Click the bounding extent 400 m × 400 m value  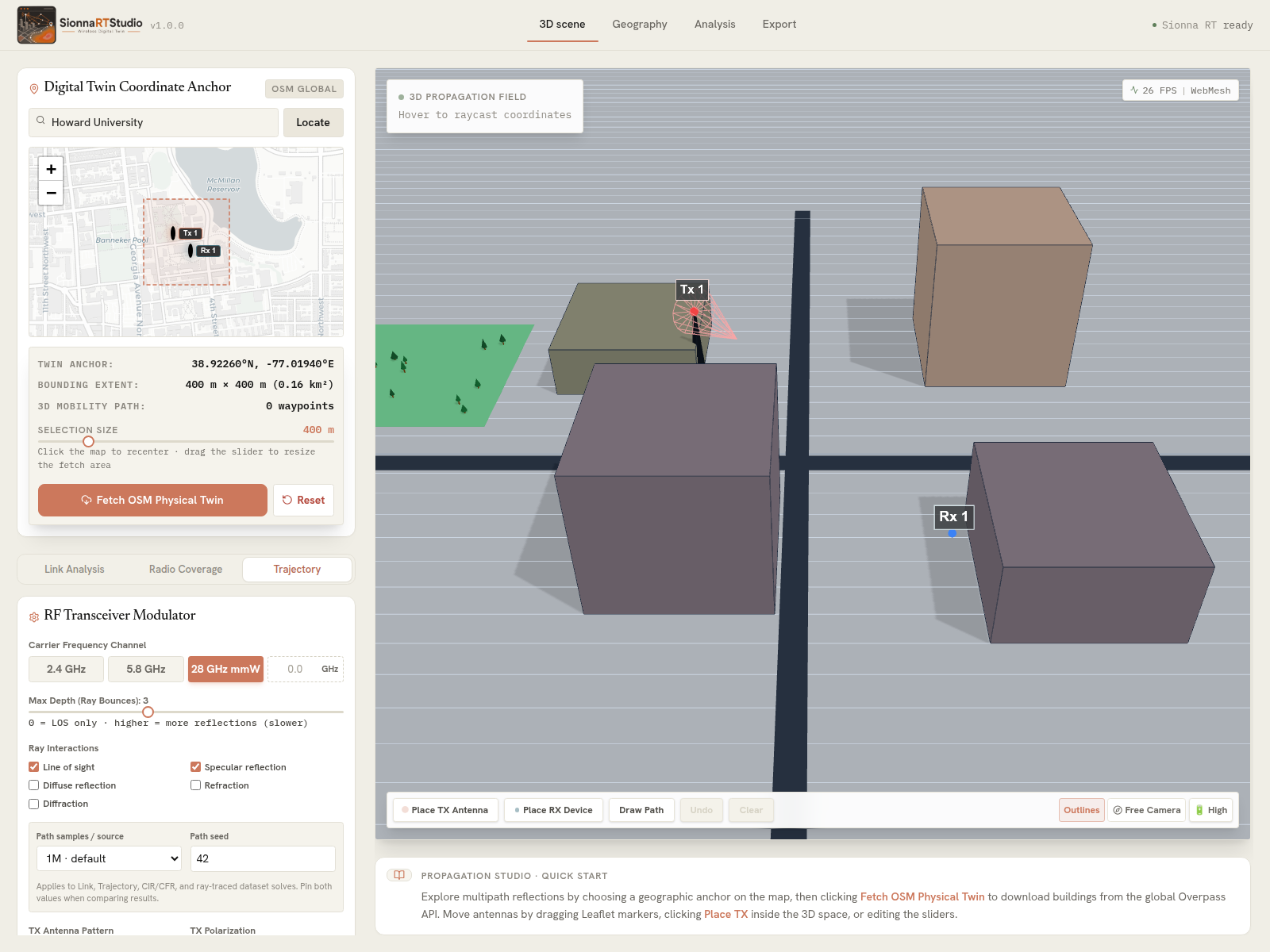click(x=260, y=385)
